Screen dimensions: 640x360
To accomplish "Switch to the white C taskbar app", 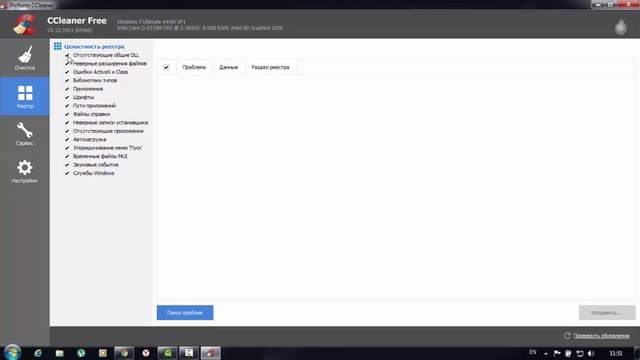I will (189, 353).
